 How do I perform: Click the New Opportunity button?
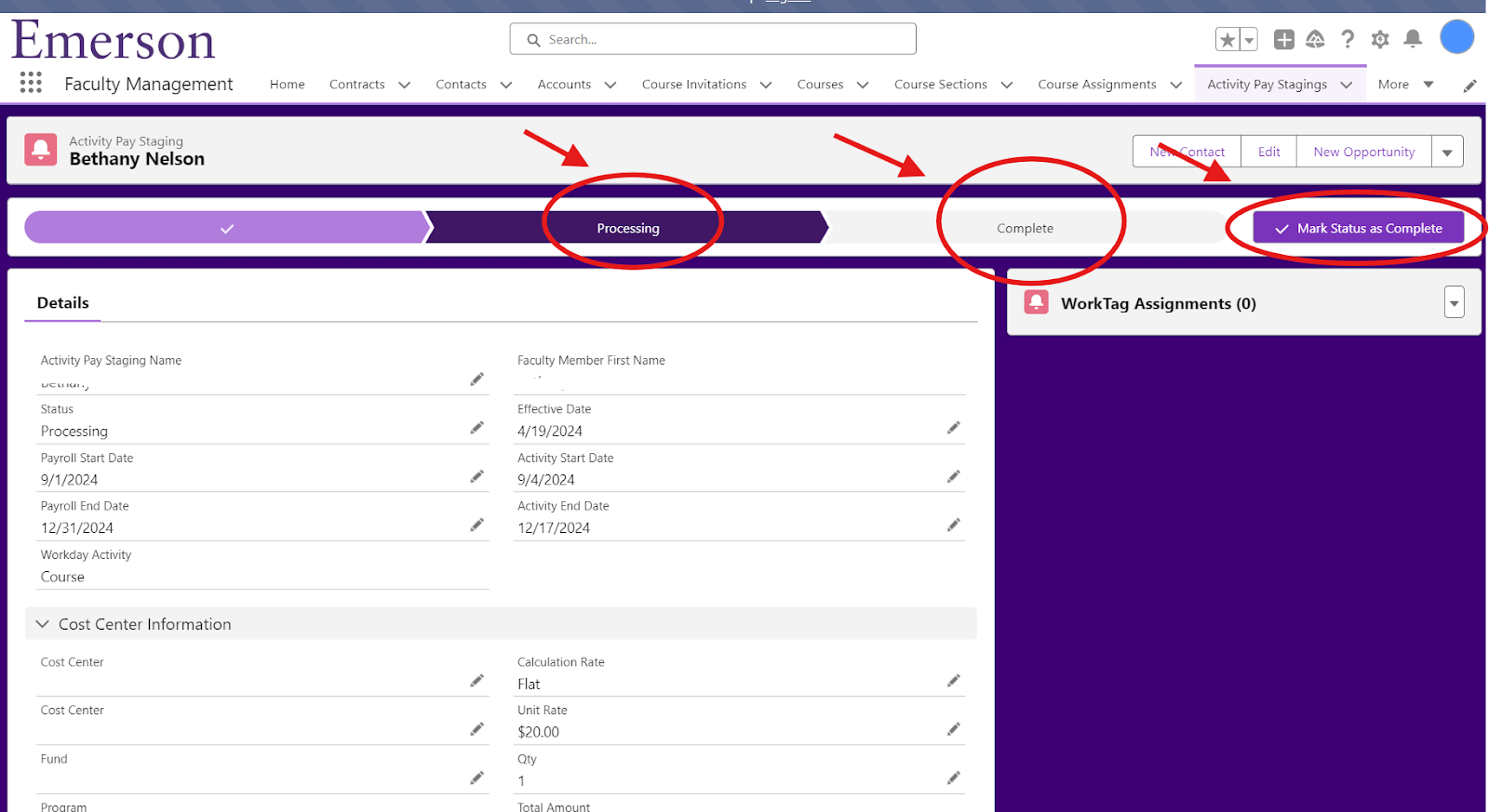coord(1363,152)
